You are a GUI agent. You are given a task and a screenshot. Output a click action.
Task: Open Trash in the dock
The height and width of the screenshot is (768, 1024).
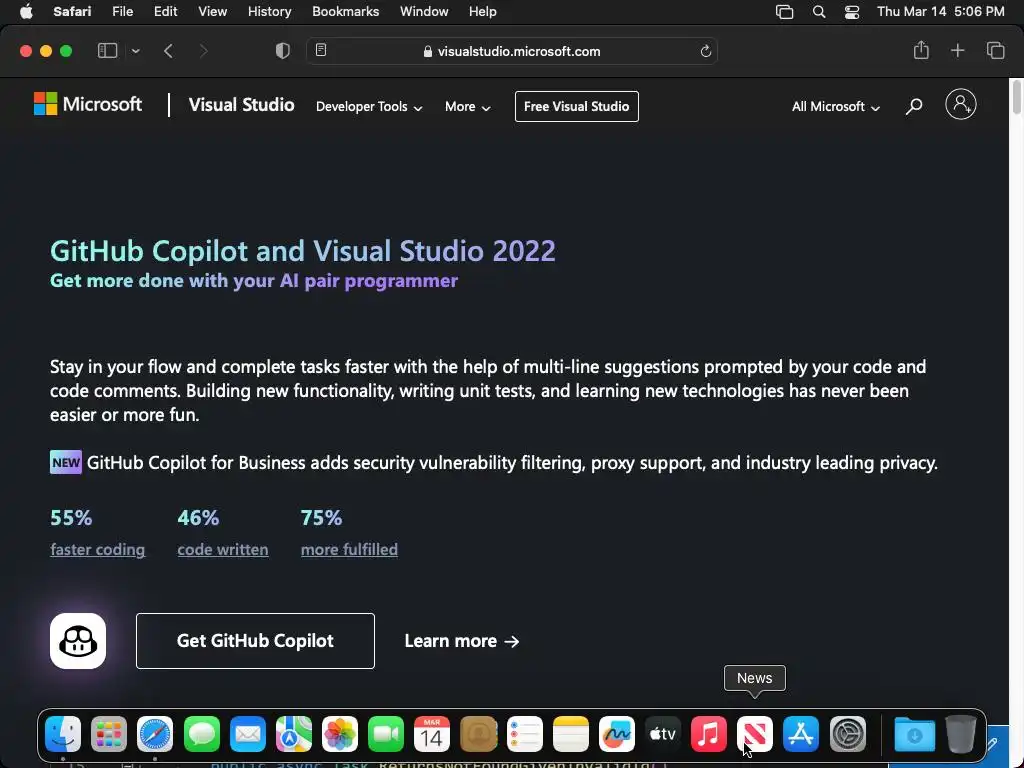[x=960, y=734]
